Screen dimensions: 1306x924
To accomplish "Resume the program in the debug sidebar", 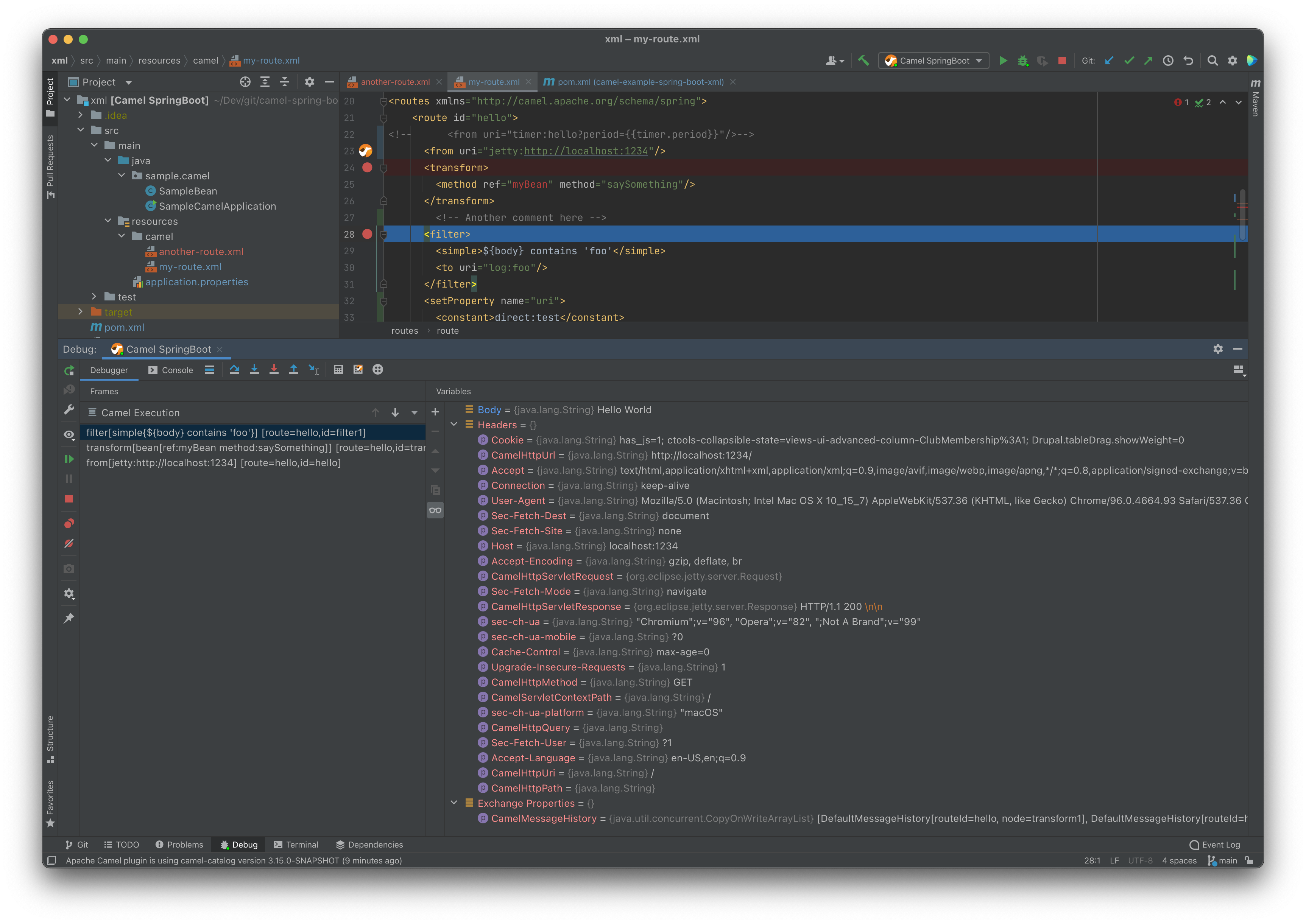I will point(69,459).
